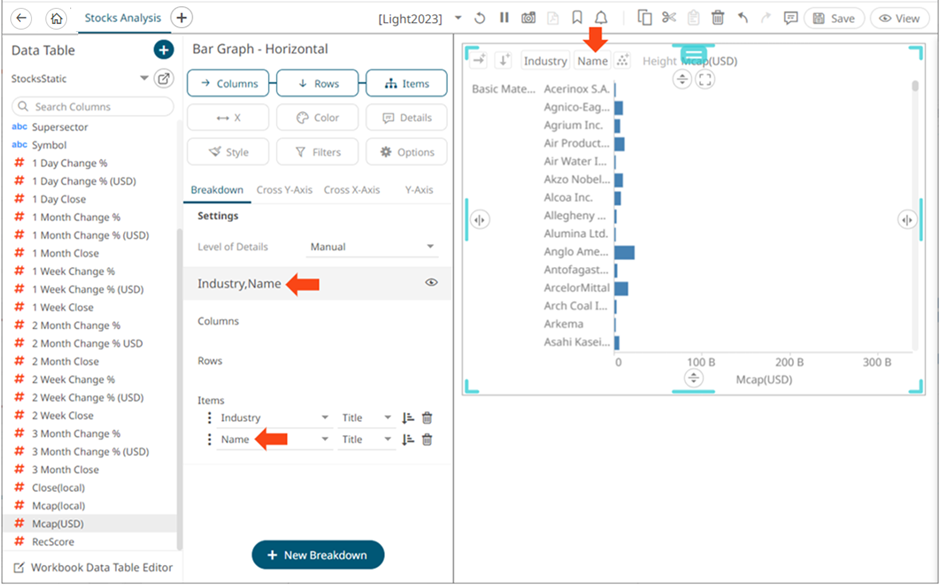941x586 pixels.
Task: Click the home icon in top bar
Action: click(57, 18)
